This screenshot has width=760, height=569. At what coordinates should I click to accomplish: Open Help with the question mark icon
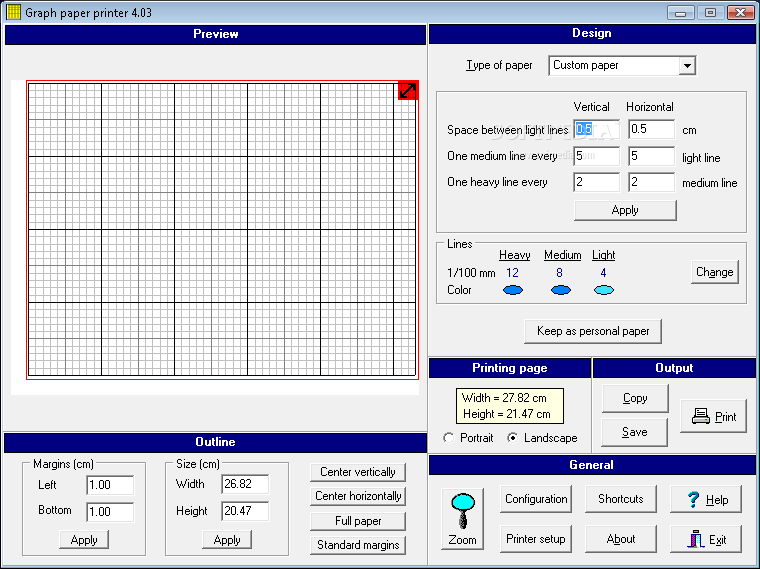pyautogui.click(x=706, y=499)
